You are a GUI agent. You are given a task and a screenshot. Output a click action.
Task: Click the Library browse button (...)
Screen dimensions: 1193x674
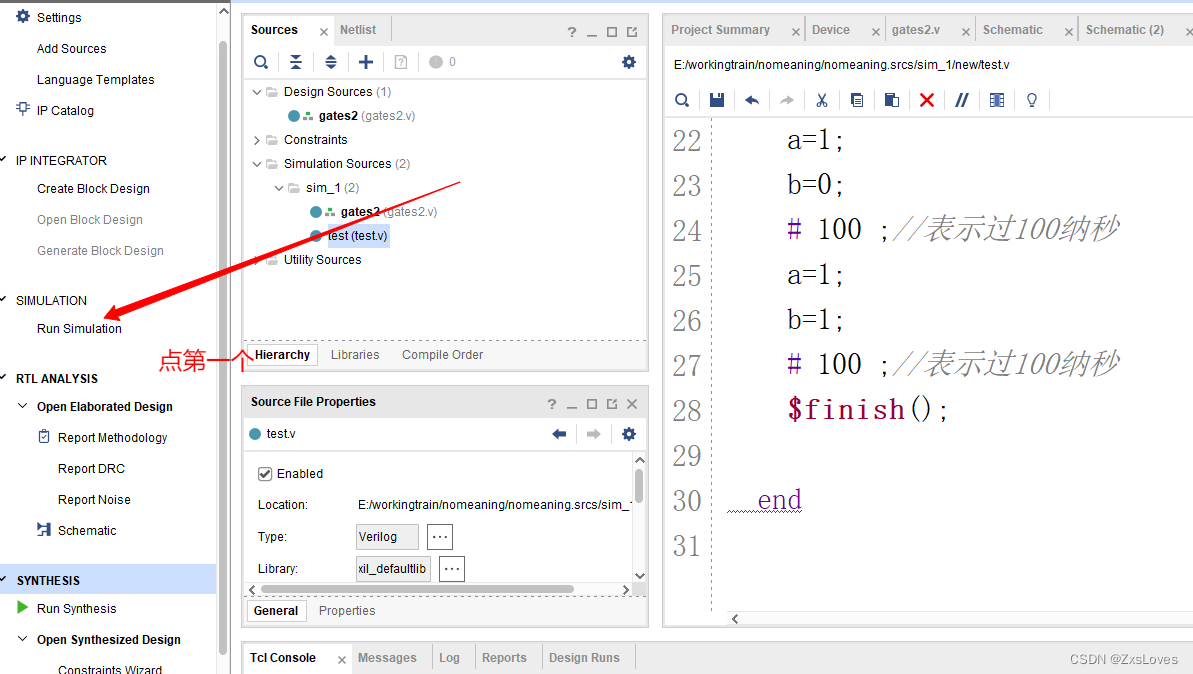pyautogui.click(x=451, y=568)
